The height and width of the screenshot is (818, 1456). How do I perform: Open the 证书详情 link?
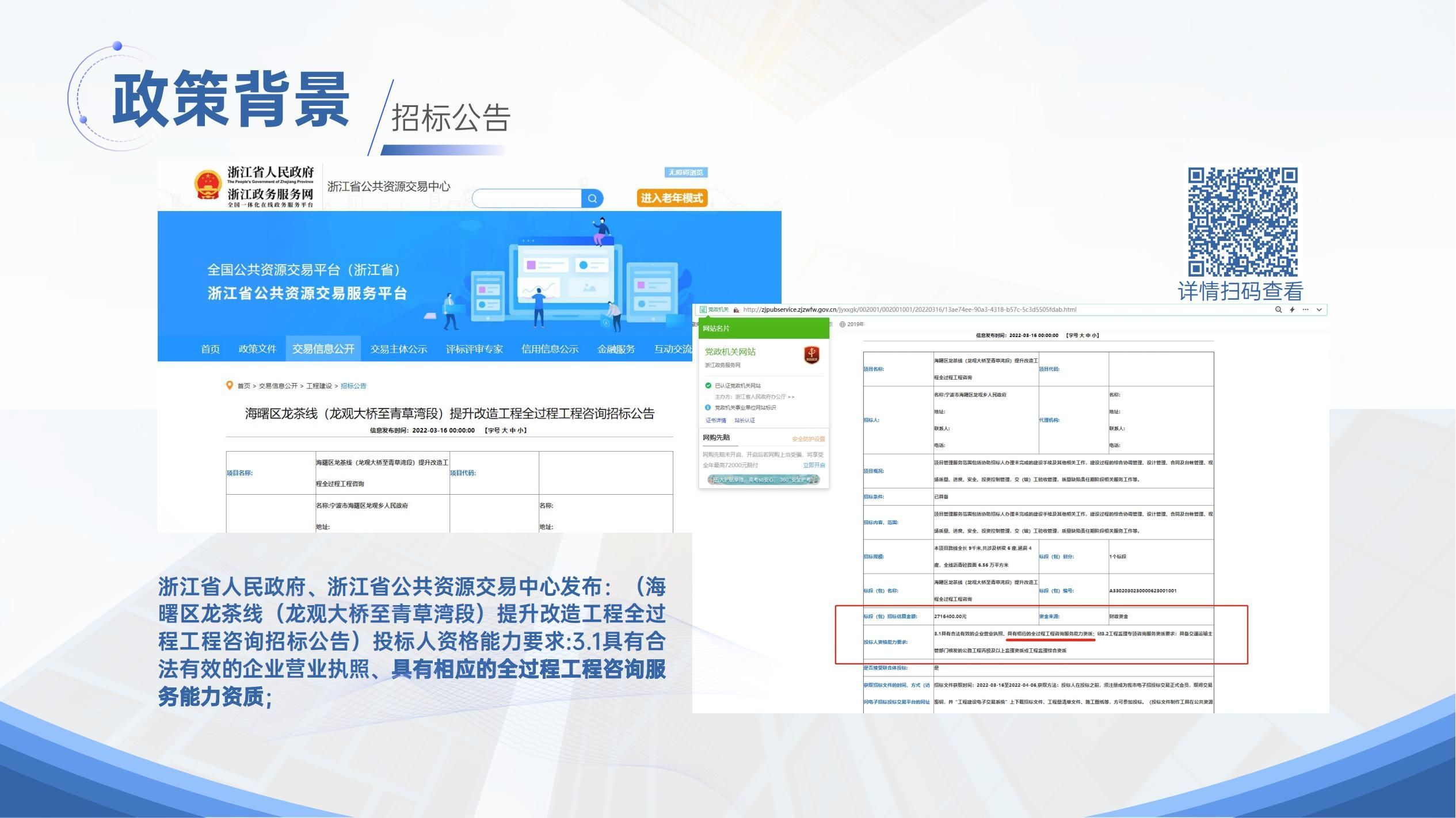(715, 421)
